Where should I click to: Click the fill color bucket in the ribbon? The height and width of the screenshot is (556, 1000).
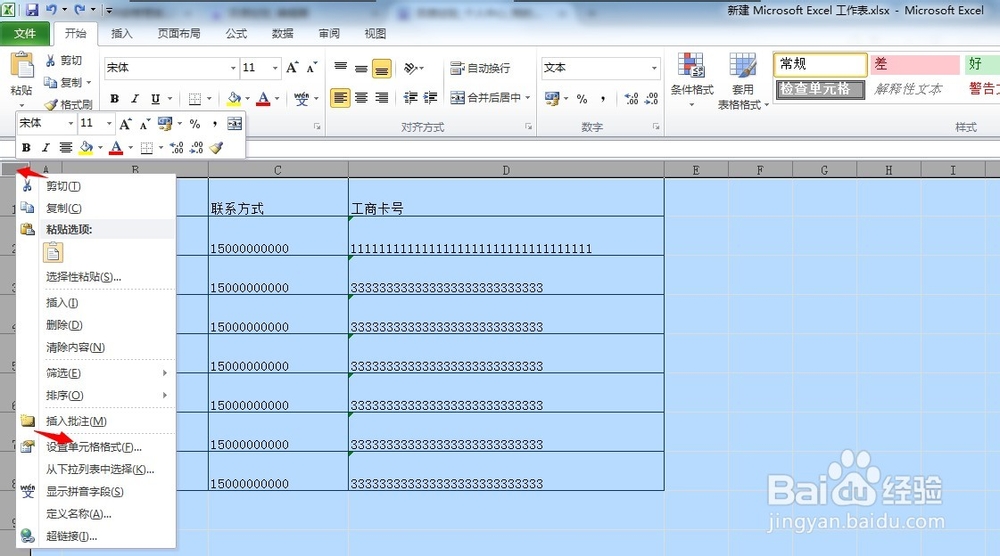(x=234, y=98)
